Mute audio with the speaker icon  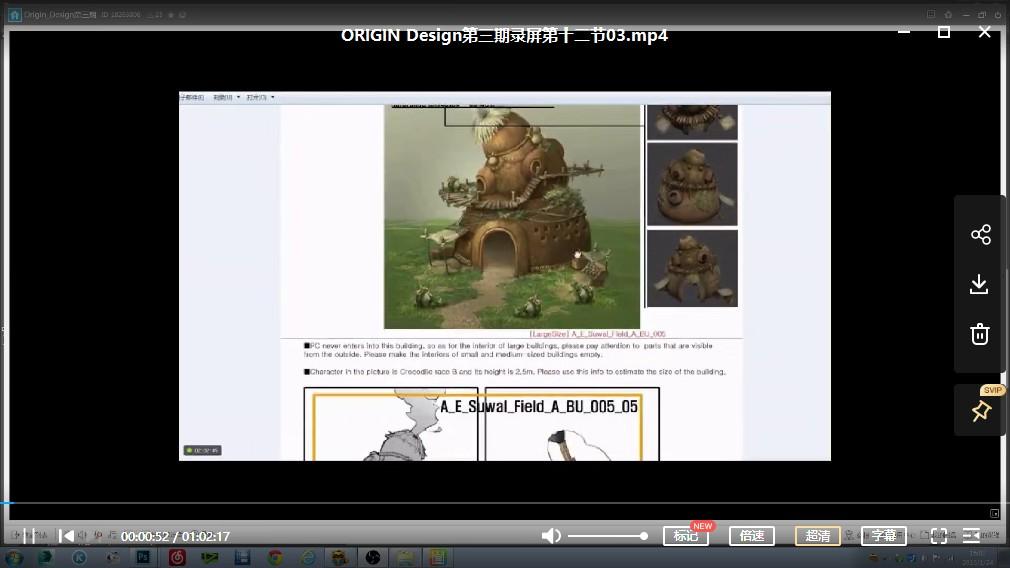click(551, 536)
